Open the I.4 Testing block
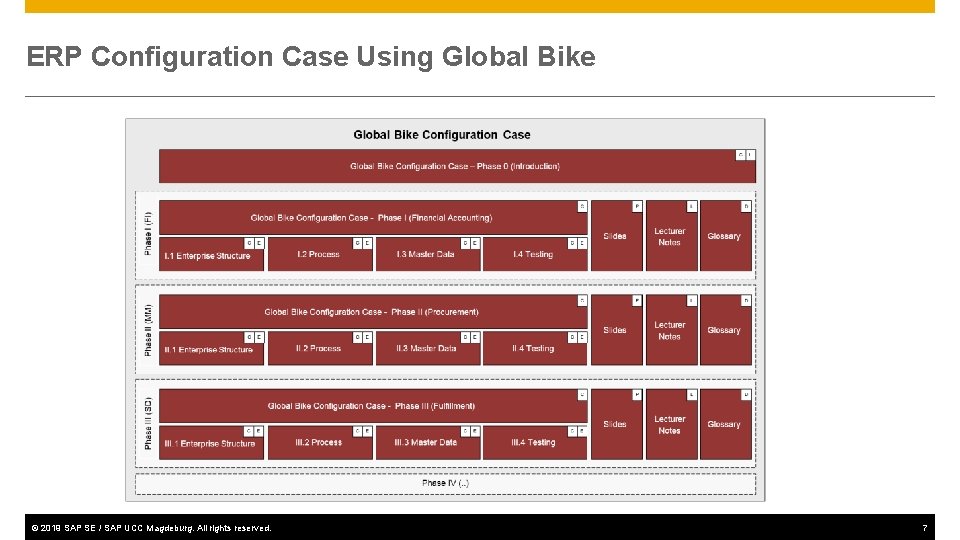 [x=535, y=254]
